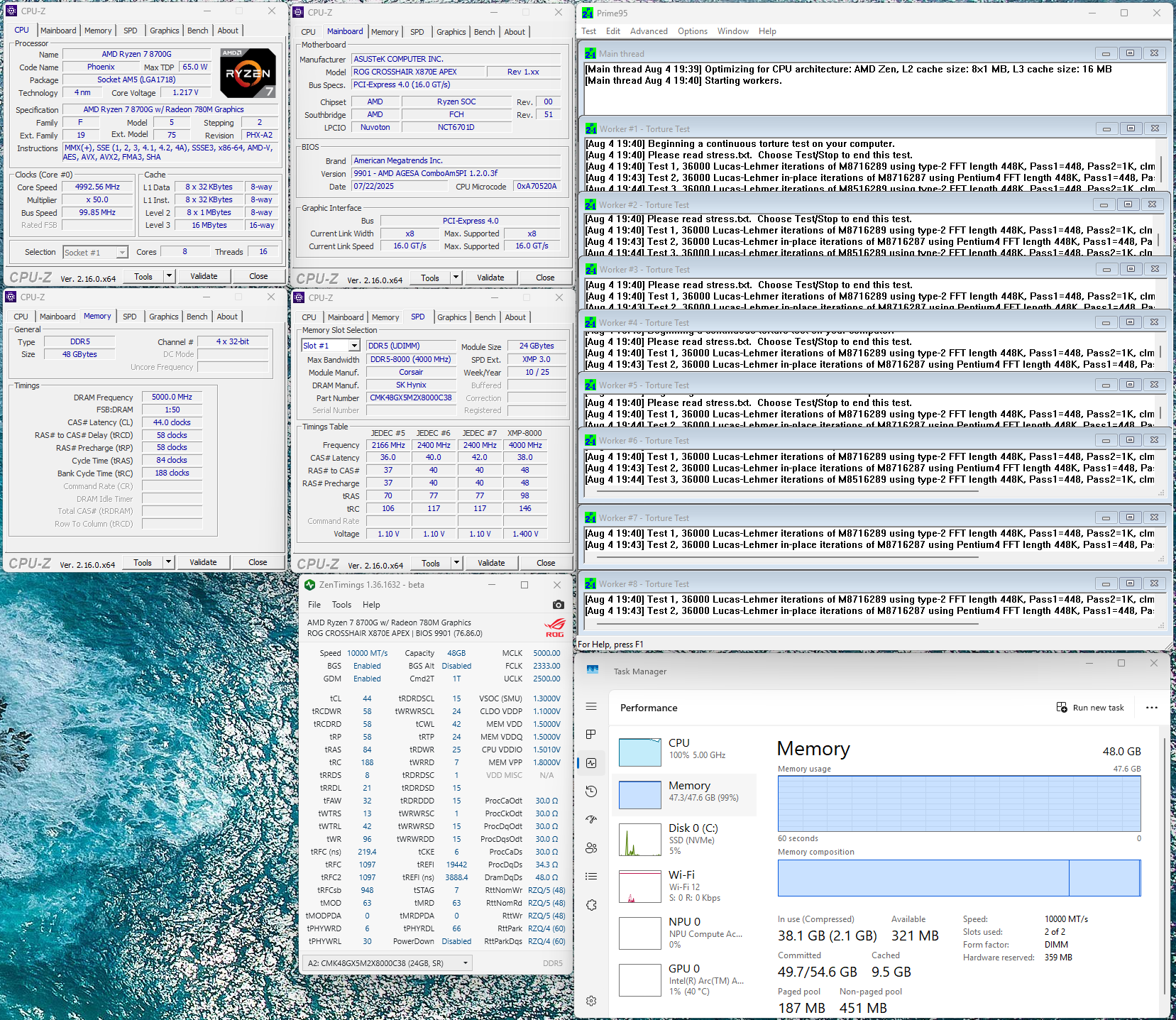This screenshot has height=1020, width=1176.
Task: Click the tRFC value 1097 in ZenTimings
Action: [367, 865]
